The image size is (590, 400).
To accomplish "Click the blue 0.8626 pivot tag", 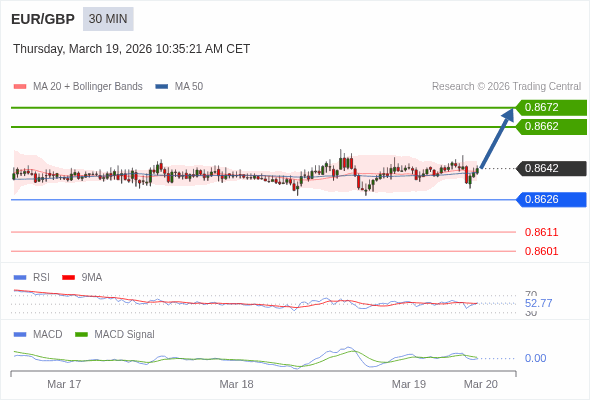I will point(551,199).
